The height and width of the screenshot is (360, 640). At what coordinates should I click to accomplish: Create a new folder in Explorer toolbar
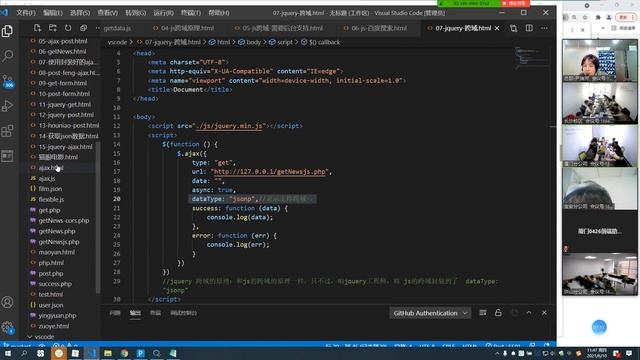53,28
